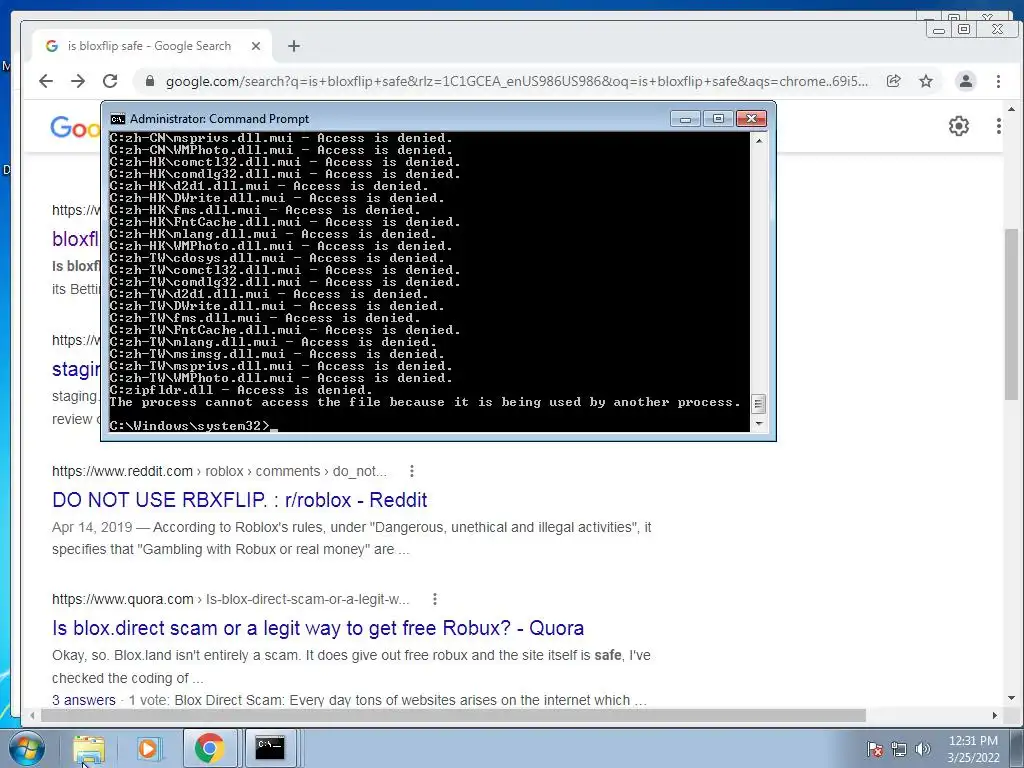Open Chrome three-dot menu
Image resolution: width=1024 pixels, height=768 pixels.
[x=998, y=81]
